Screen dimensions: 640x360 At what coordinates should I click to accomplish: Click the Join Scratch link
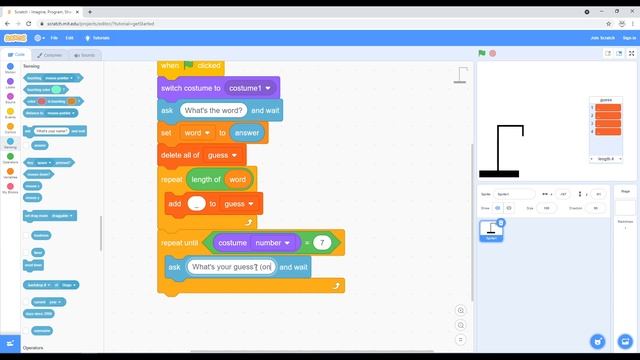point(602,38)
